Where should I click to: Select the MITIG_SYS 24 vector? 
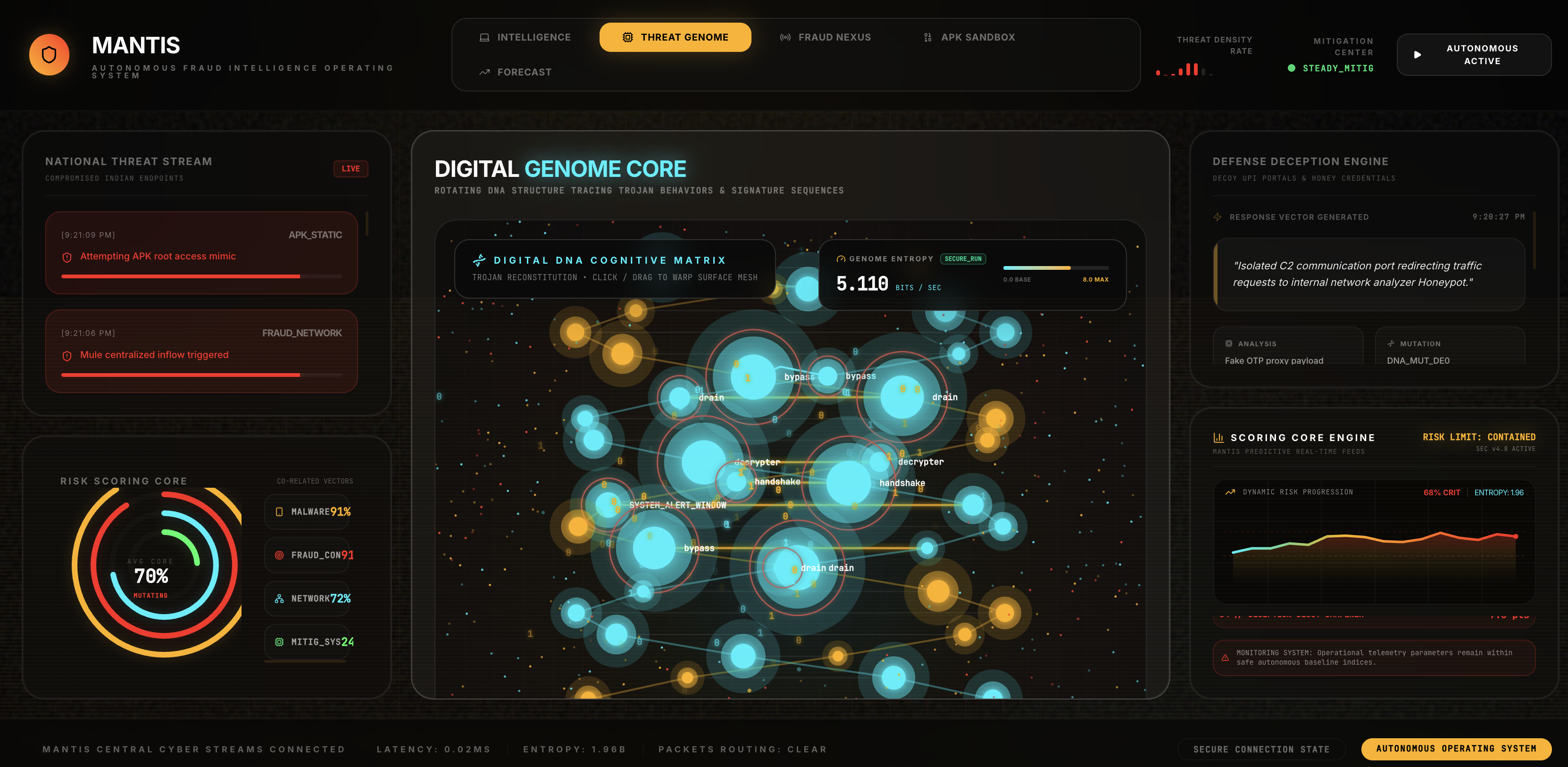(x=307, y=642)
